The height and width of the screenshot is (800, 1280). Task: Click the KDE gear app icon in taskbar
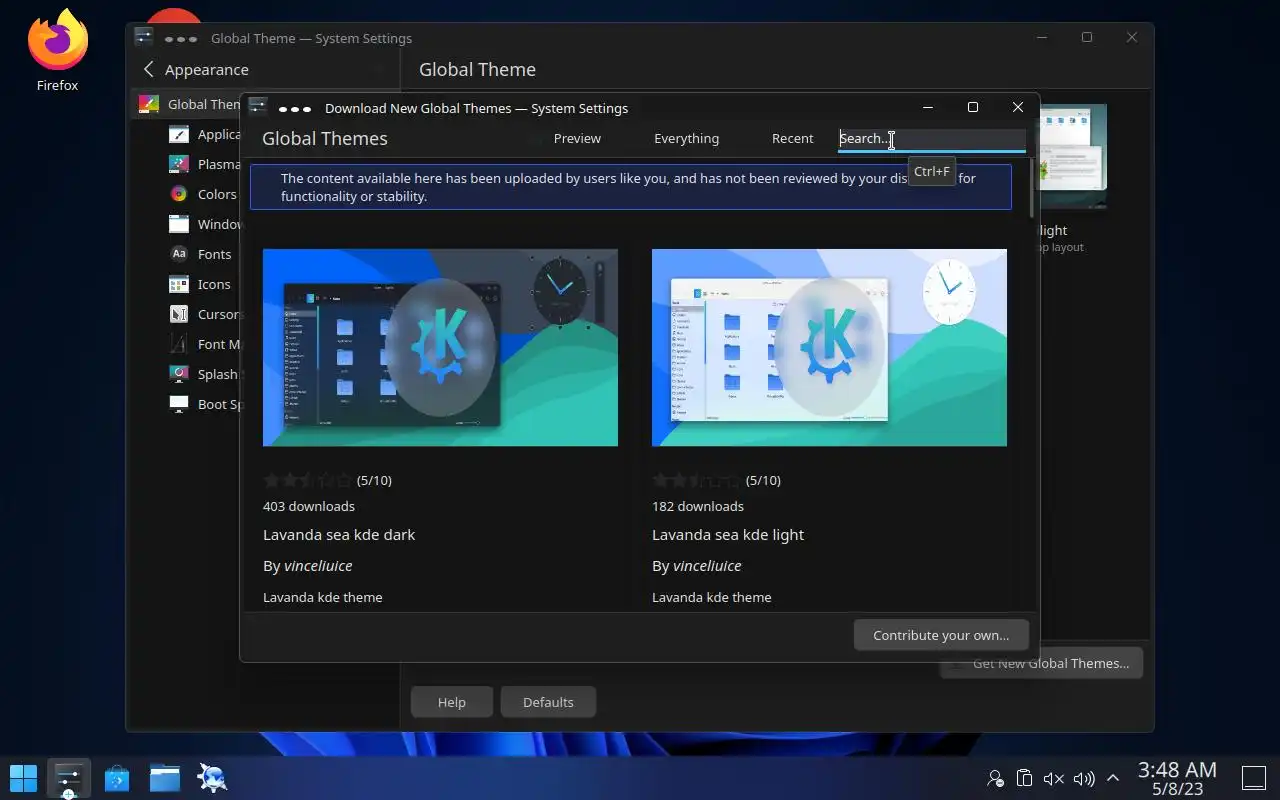click(x=212, y=777)
